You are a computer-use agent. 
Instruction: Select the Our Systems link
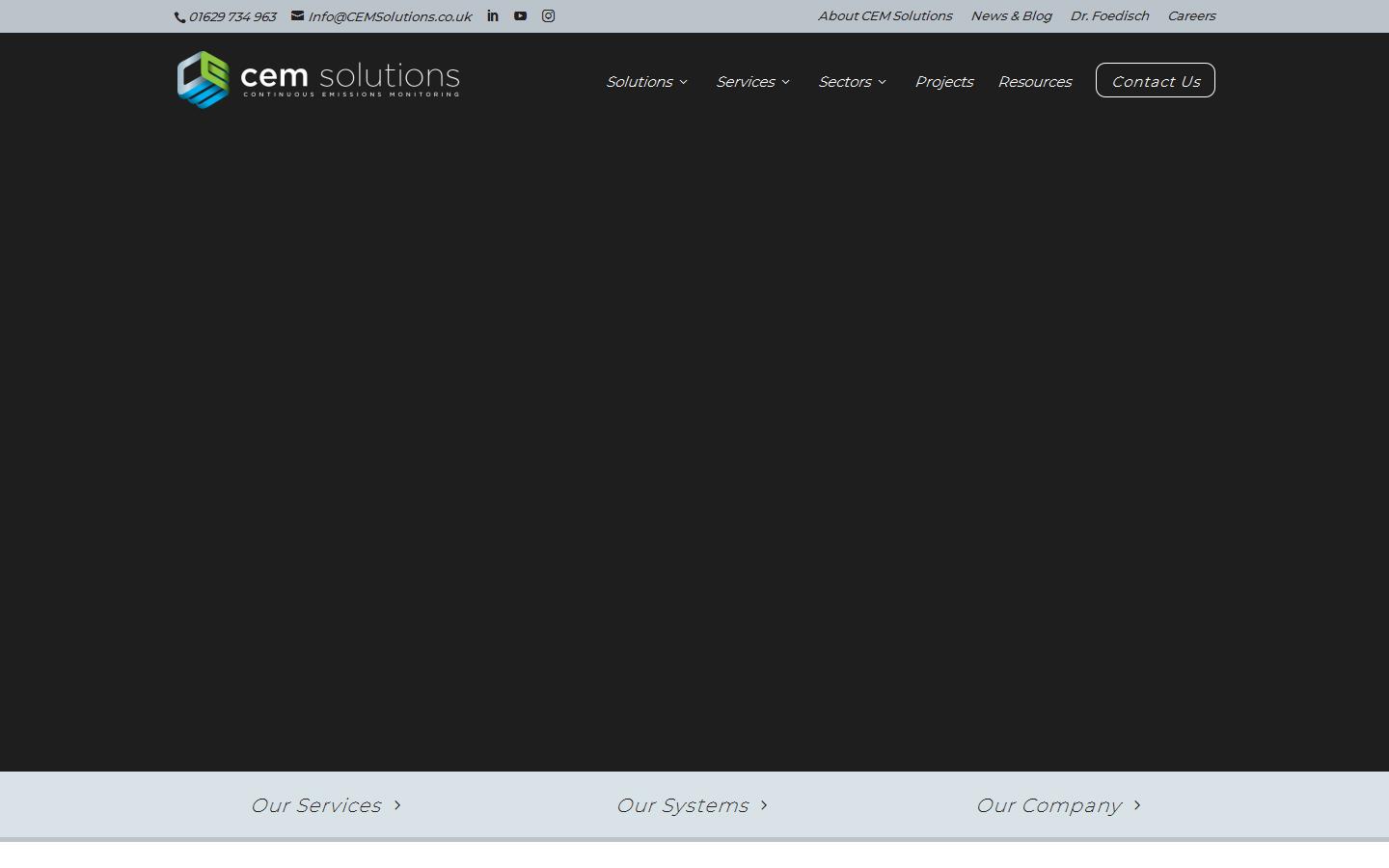pos(682,805)
